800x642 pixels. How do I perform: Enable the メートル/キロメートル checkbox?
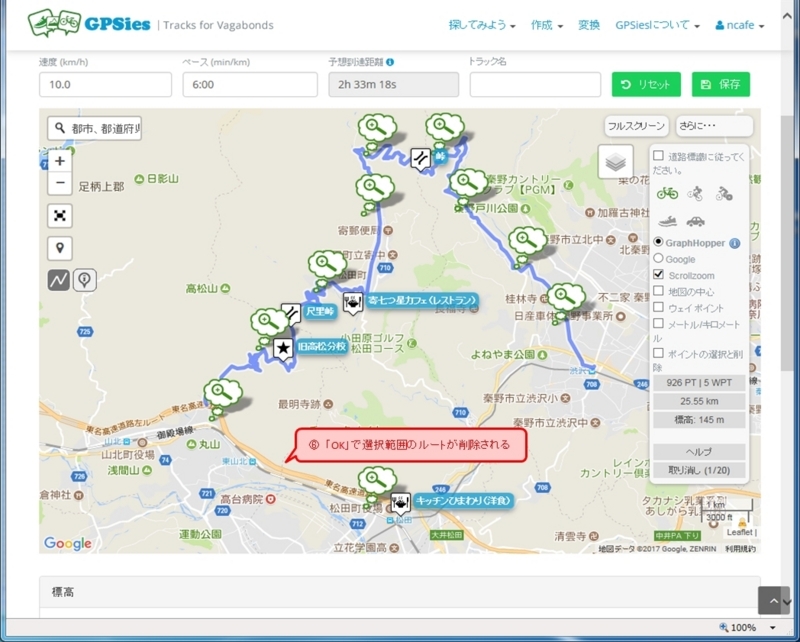point(659,324)
